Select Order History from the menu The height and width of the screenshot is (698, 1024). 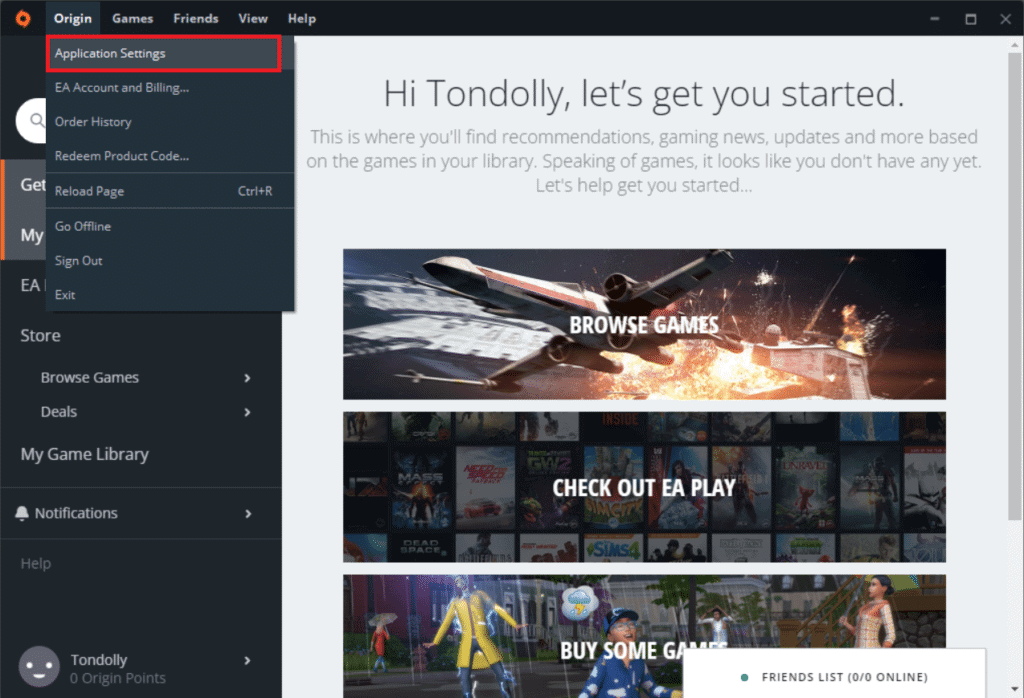(92, 121)
